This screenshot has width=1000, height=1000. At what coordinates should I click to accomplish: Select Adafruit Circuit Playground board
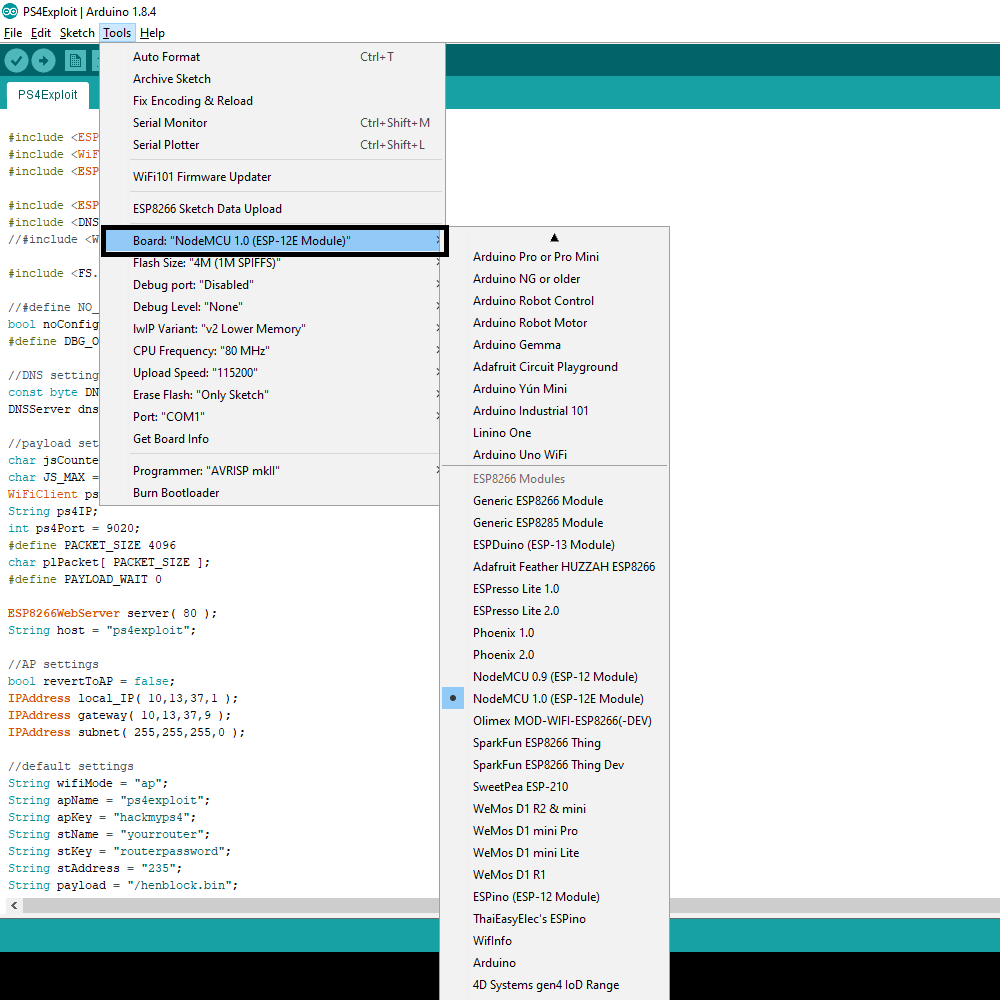(554, 367)
